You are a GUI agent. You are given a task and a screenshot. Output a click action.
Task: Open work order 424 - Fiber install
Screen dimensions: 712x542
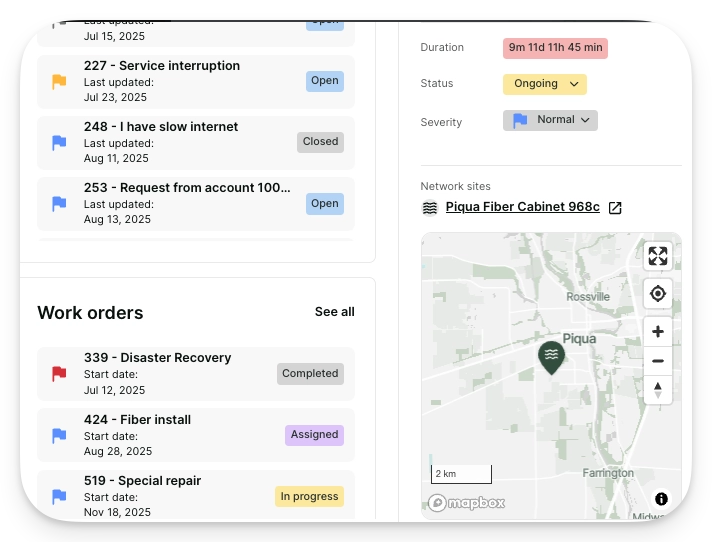click(x=196, y=435)
